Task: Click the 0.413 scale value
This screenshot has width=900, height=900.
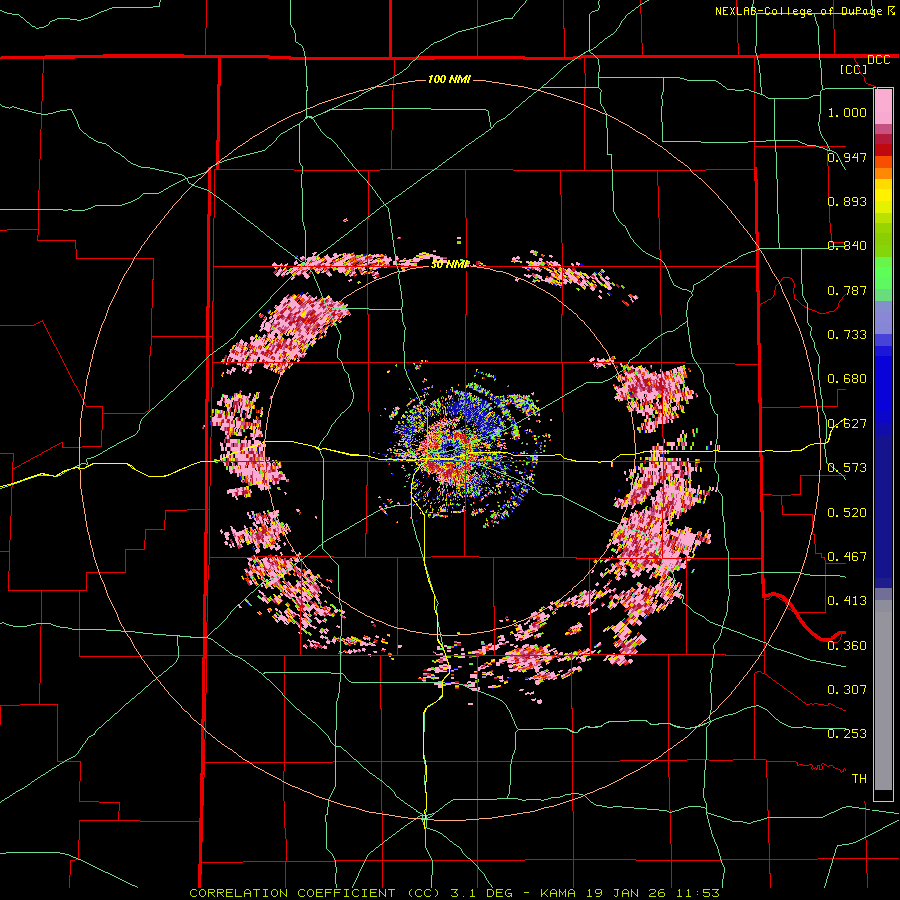Action: pyautogui.click(x=847, y=601)
